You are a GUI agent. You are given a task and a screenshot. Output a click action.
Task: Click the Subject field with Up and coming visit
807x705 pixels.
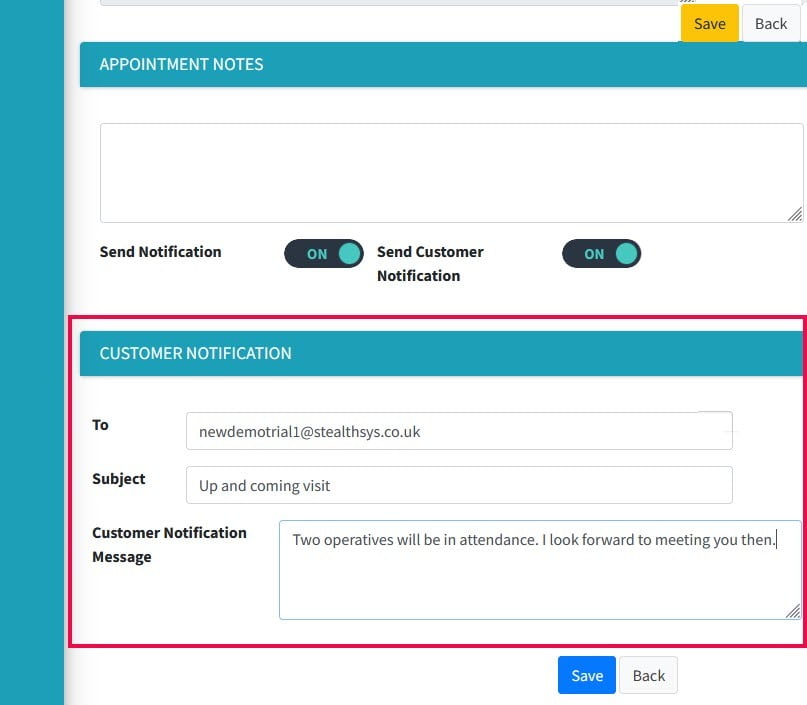(x=459, y=486)
